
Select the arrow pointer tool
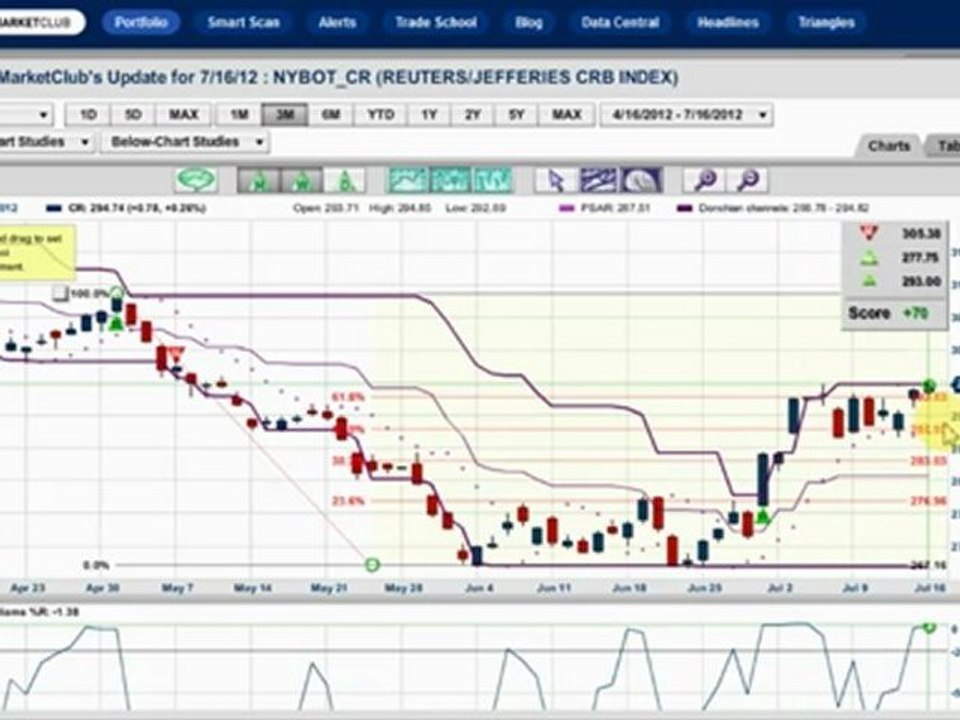point(556,181)
